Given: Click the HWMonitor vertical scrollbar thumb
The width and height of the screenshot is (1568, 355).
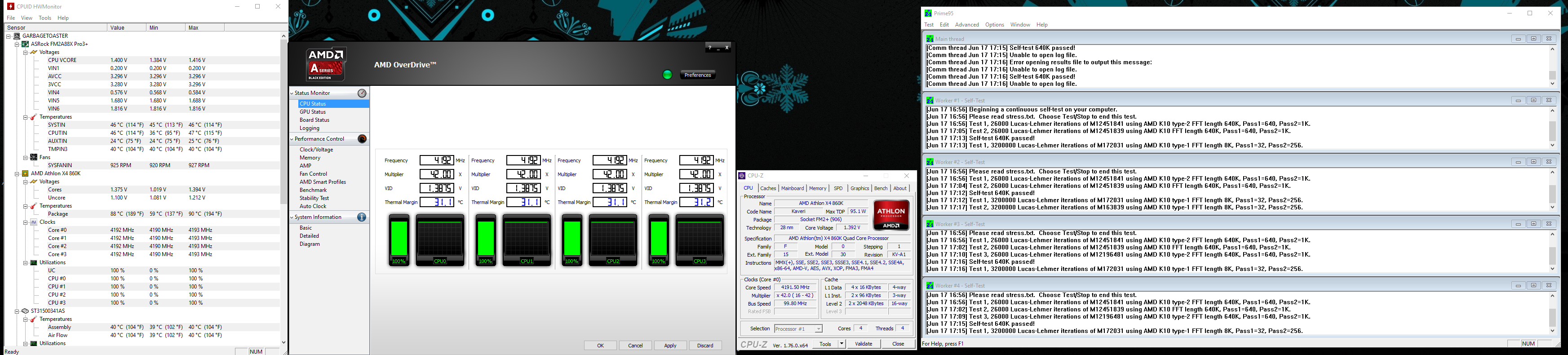Looking at the screenshot, I should pyautogui.click(x=283, y=122).
